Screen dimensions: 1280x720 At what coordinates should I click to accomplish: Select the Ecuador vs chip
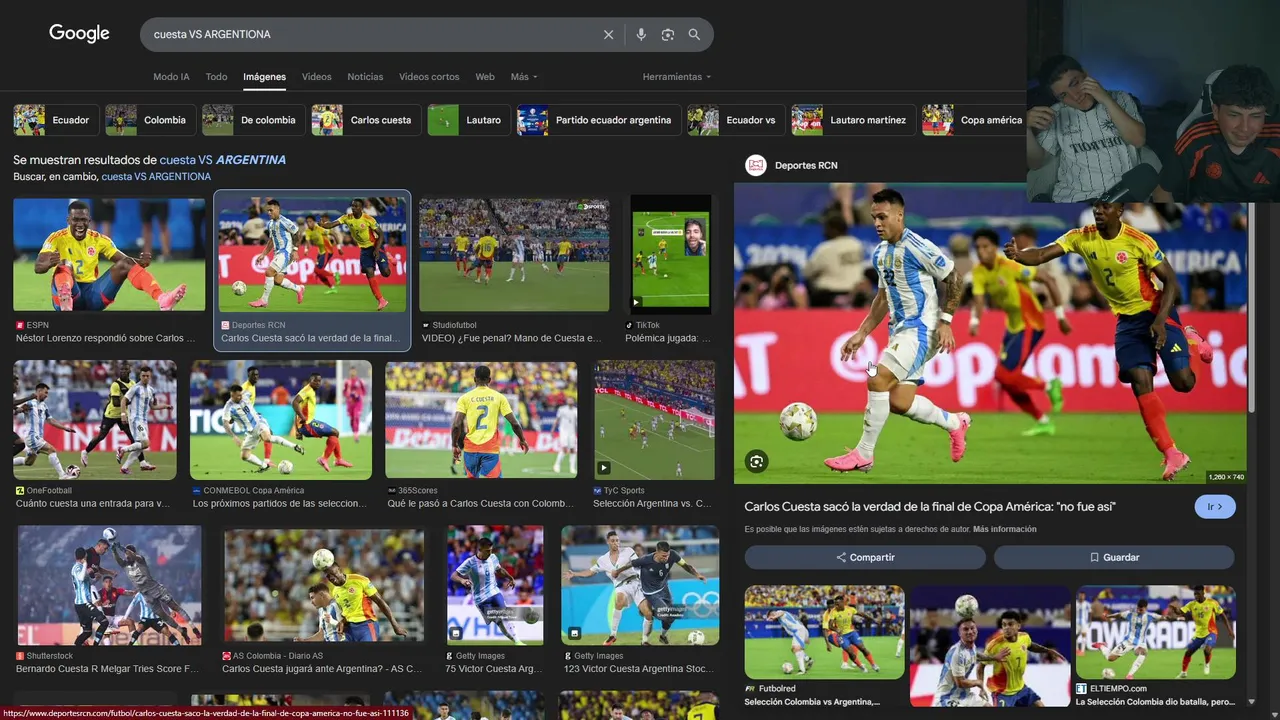[x=736, y=120]
